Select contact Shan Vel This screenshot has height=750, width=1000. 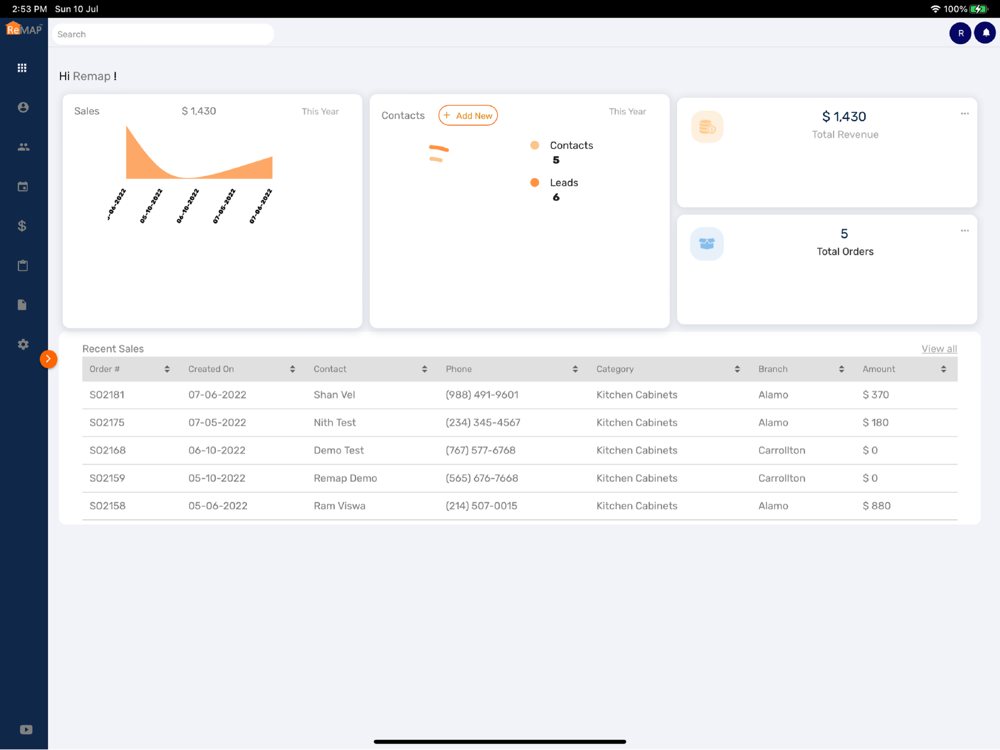click(x=334, y=395)
